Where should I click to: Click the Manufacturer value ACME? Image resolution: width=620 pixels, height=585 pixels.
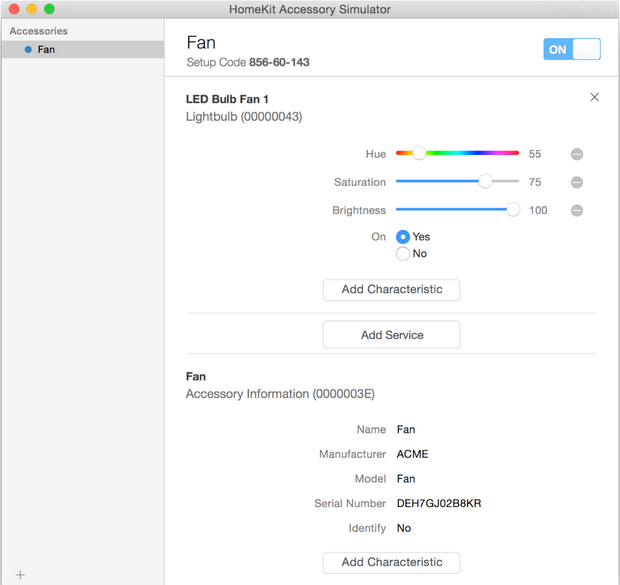pos(412,454)
